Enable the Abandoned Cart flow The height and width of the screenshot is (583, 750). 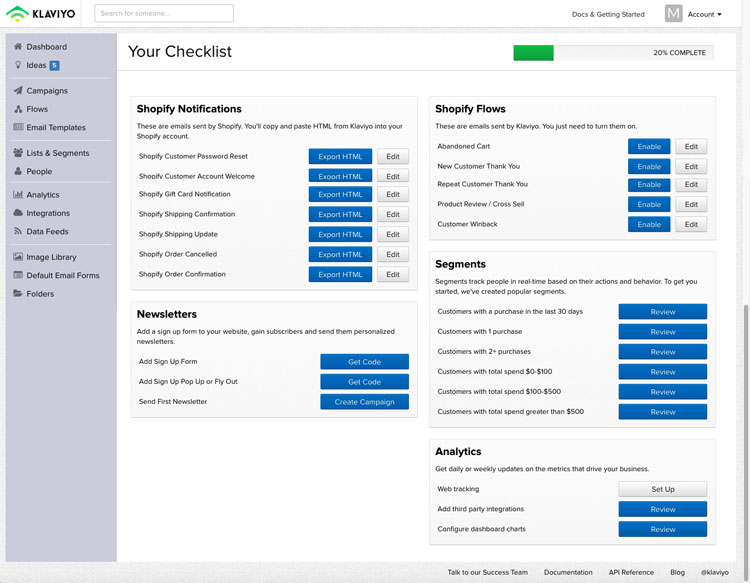coord(649,146)
